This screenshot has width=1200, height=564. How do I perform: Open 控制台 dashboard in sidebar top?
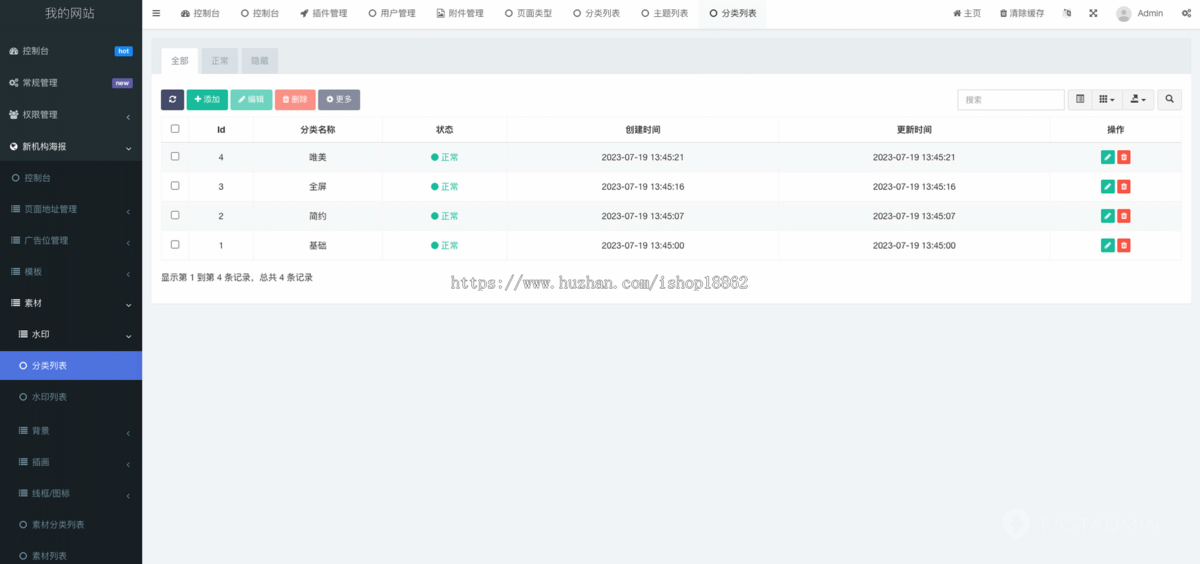pyautogui.click(x=71, y=50)
